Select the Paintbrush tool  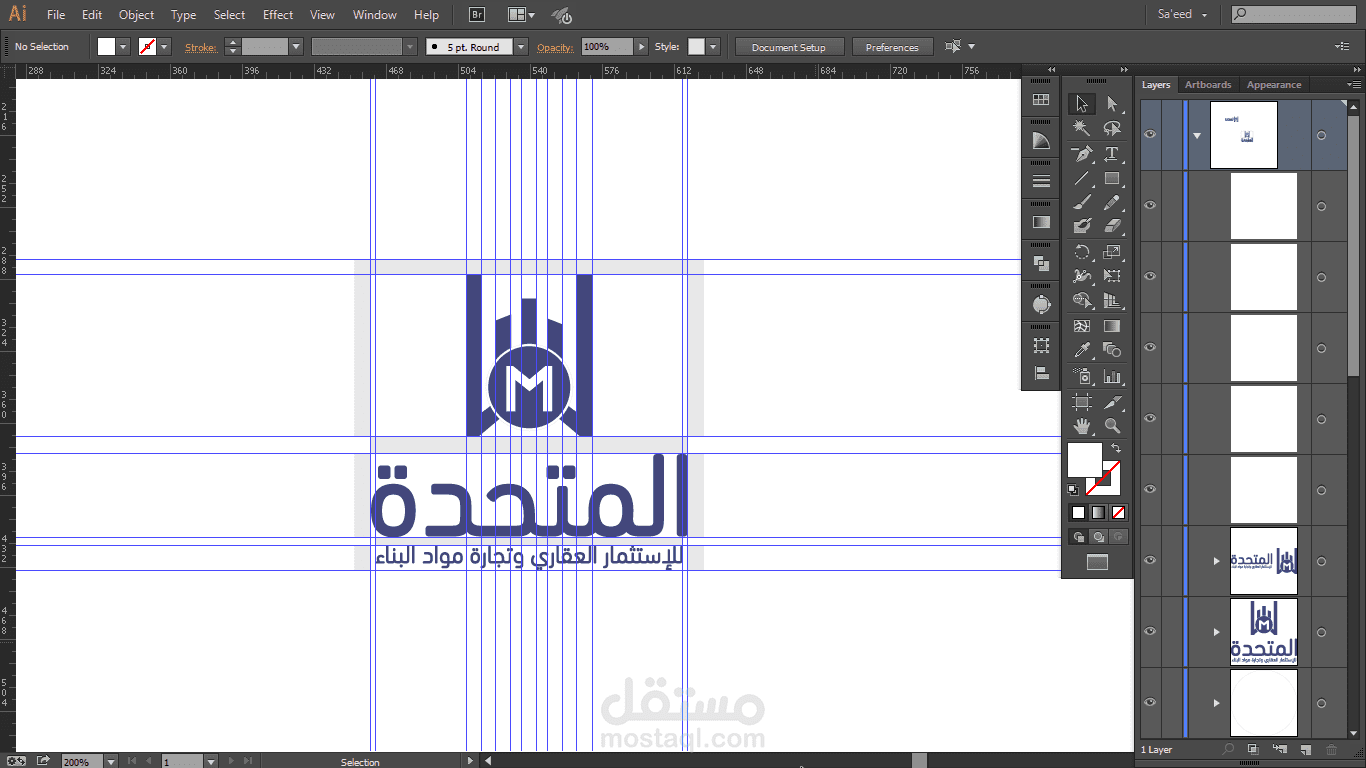pyautogui.click(x=1081, y=203)
